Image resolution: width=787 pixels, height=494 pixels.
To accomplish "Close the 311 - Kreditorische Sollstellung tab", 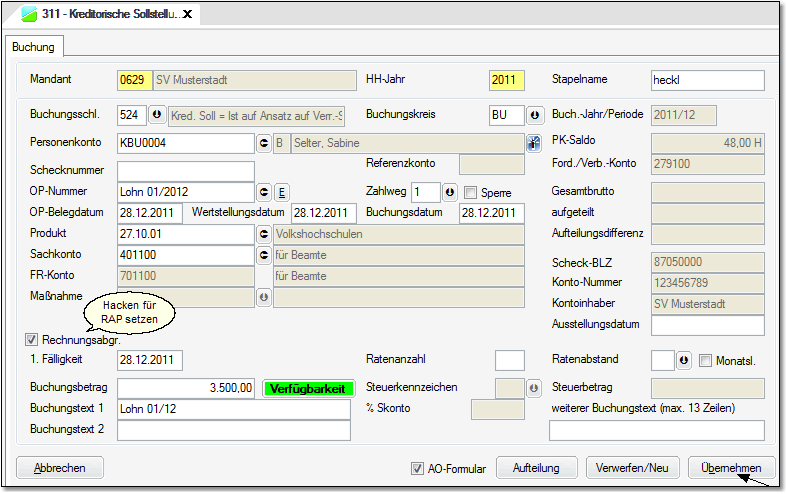I will (187, 14).
